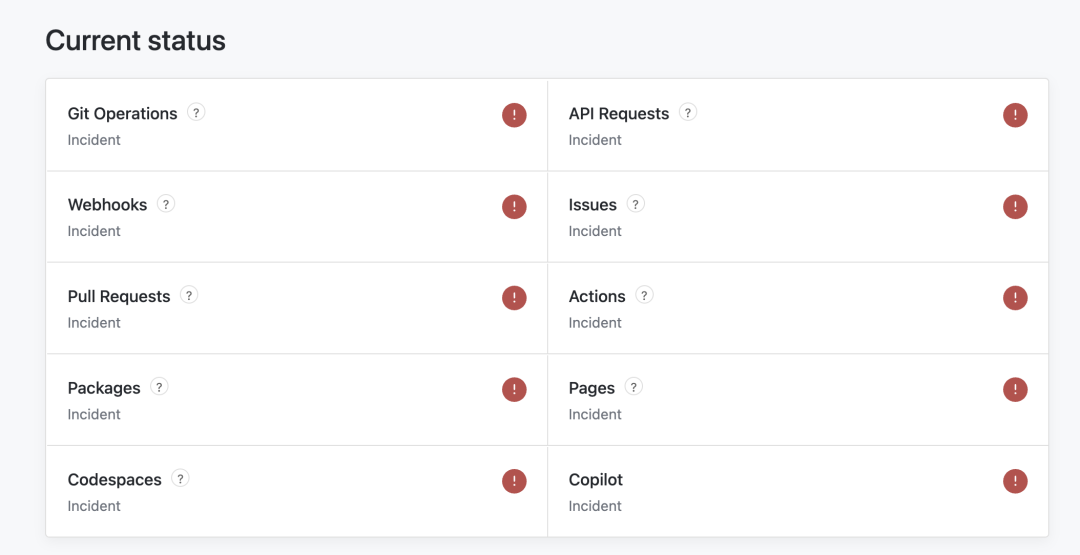This screenshot has width=1080, height=555.
Task: Click the help icon beside Codespaces
Action: coord(180,479)
